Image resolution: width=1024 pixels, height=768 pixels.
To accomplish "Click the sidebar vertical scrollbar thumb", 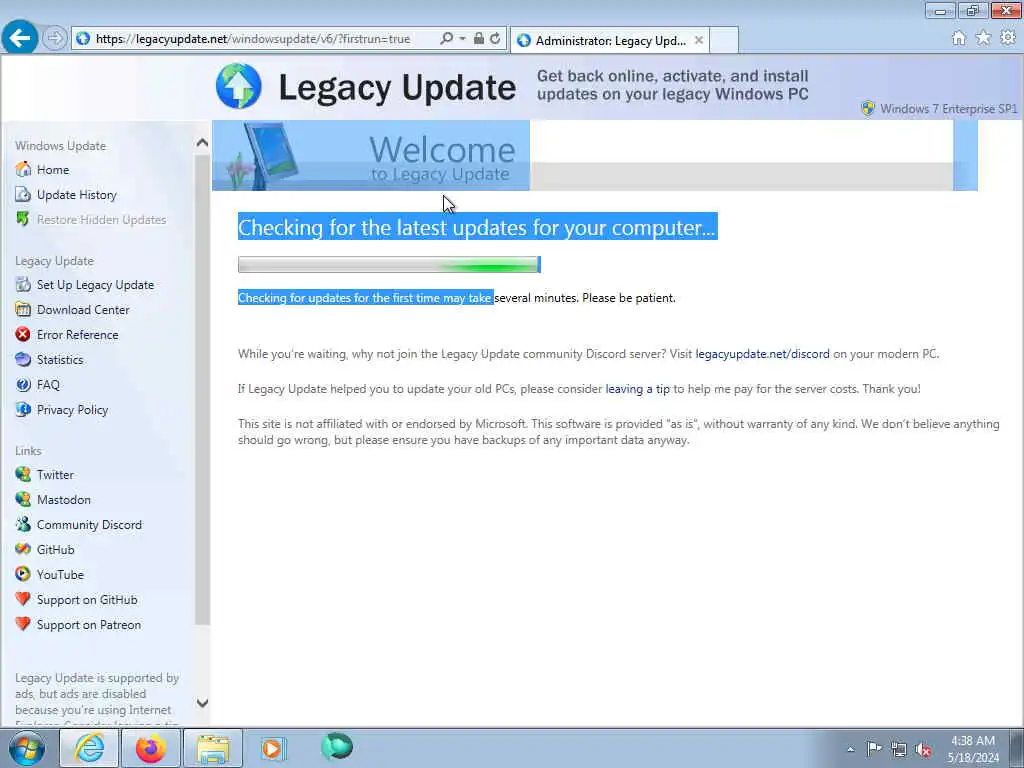I will coord(202,389).
